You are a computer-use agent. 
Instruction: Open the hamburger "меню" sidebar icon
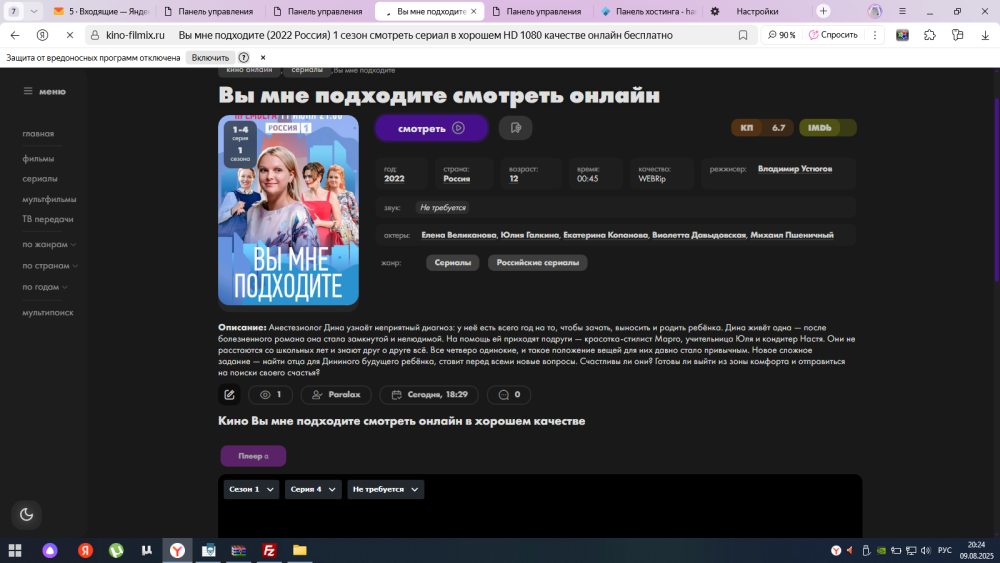[29, 91]
